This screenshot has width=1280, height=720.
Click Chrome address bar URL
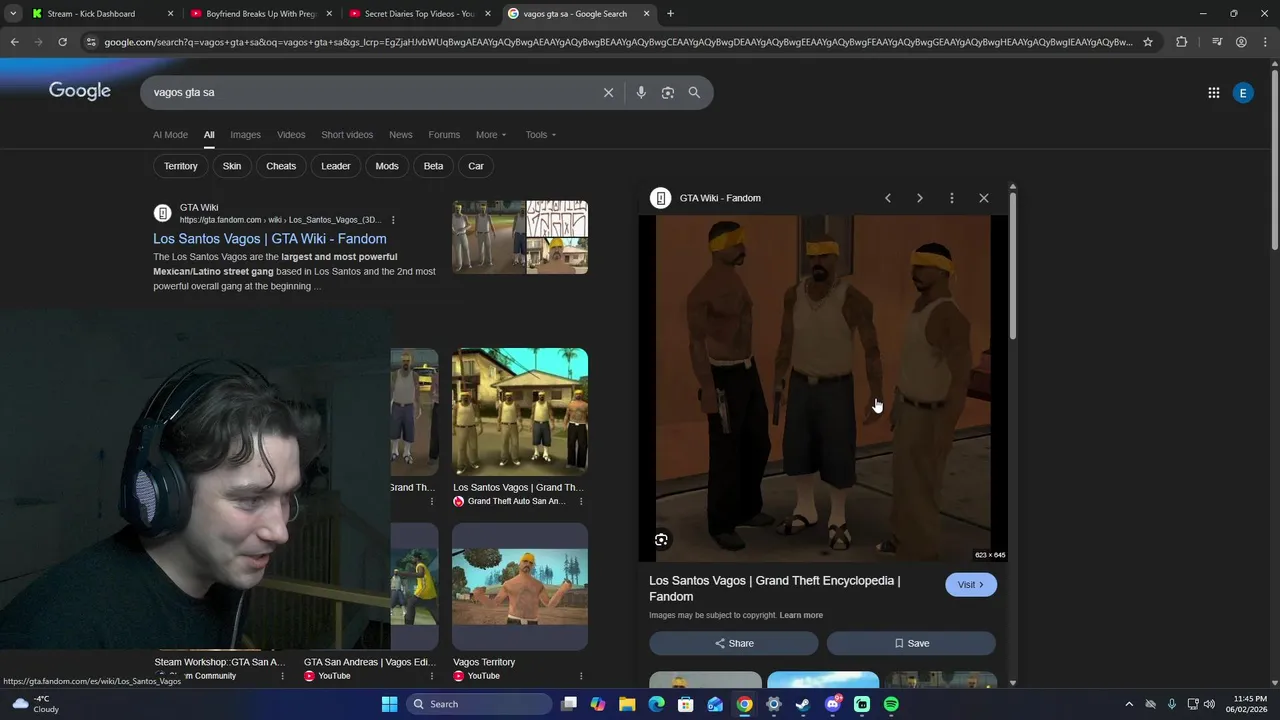click(618, 42)
